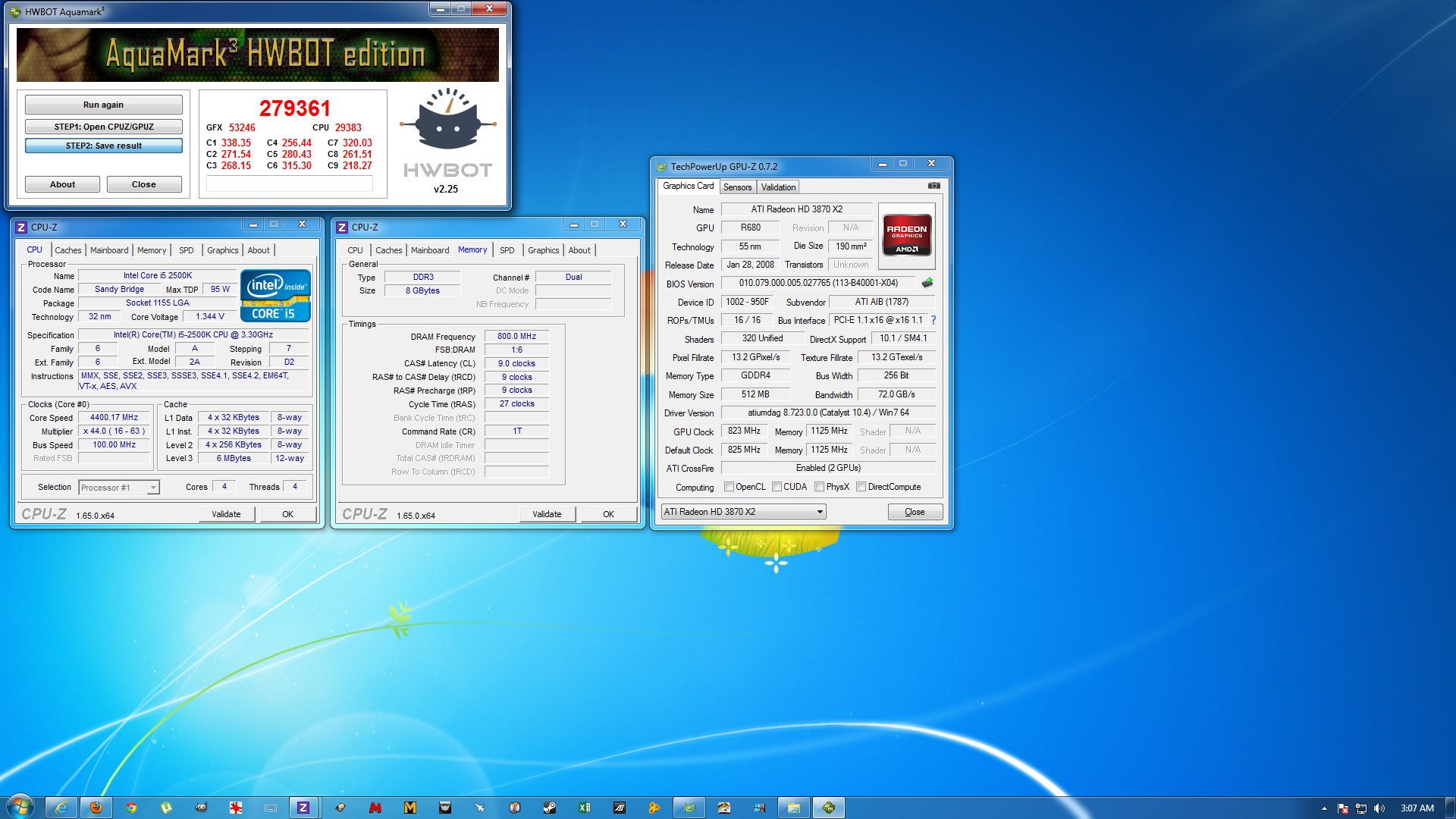Screen dimensions: 1456x819
Task: Open GIMP from the taskbar
Action: (x=201, y=808)
